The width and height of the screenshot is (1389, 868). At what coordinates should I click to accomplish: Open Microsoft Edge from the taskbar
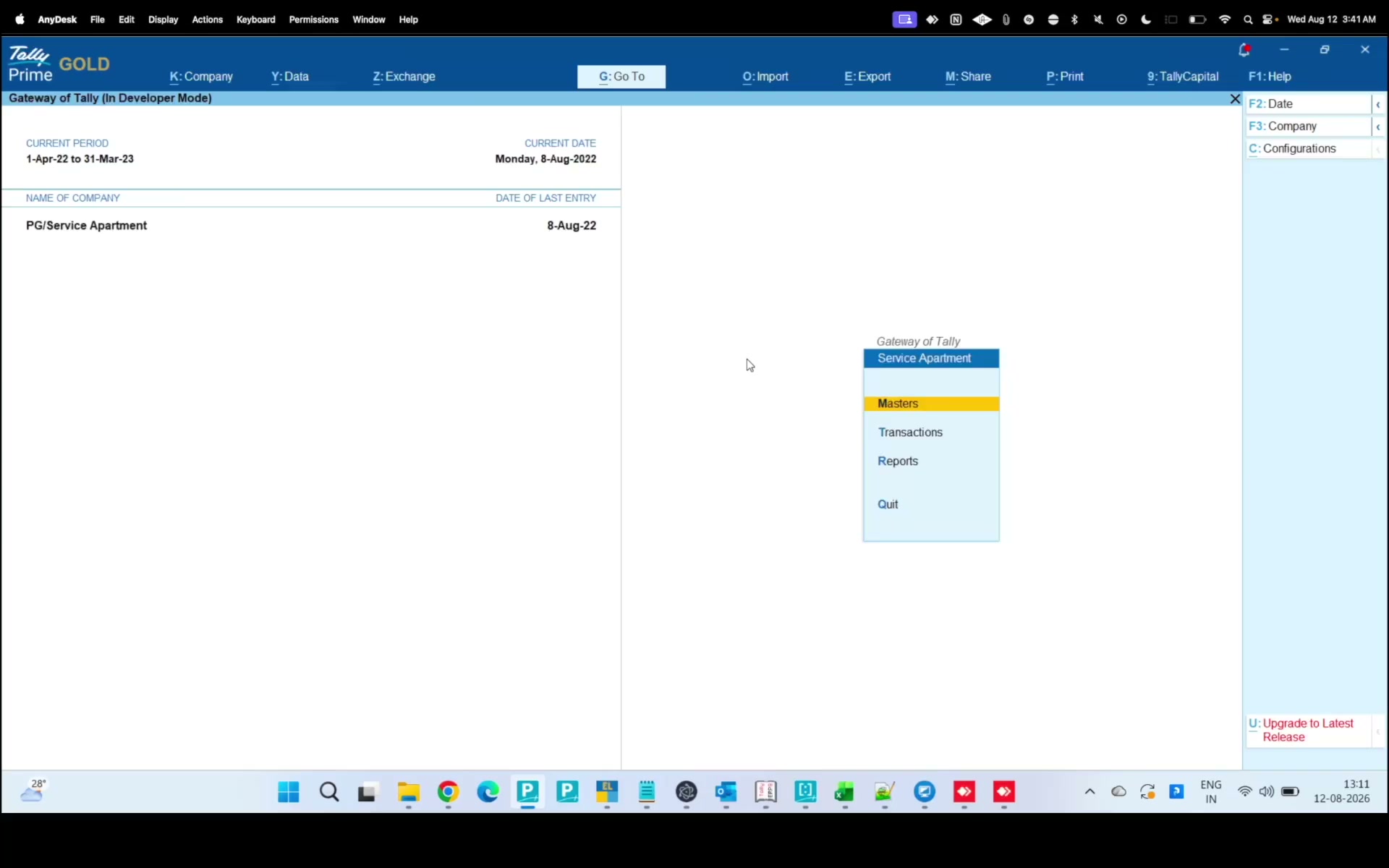click(x=488, y=792)
